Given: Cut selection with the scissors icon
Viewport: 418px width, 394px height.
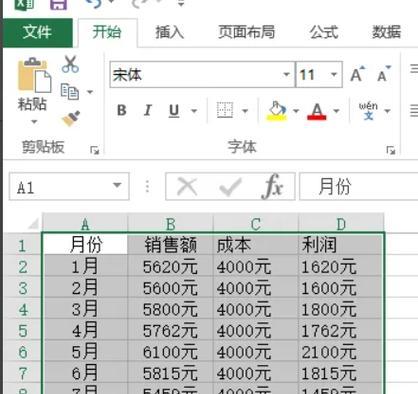Looking at the screenshot, I should pyautogui.click(x=70, y=64).
